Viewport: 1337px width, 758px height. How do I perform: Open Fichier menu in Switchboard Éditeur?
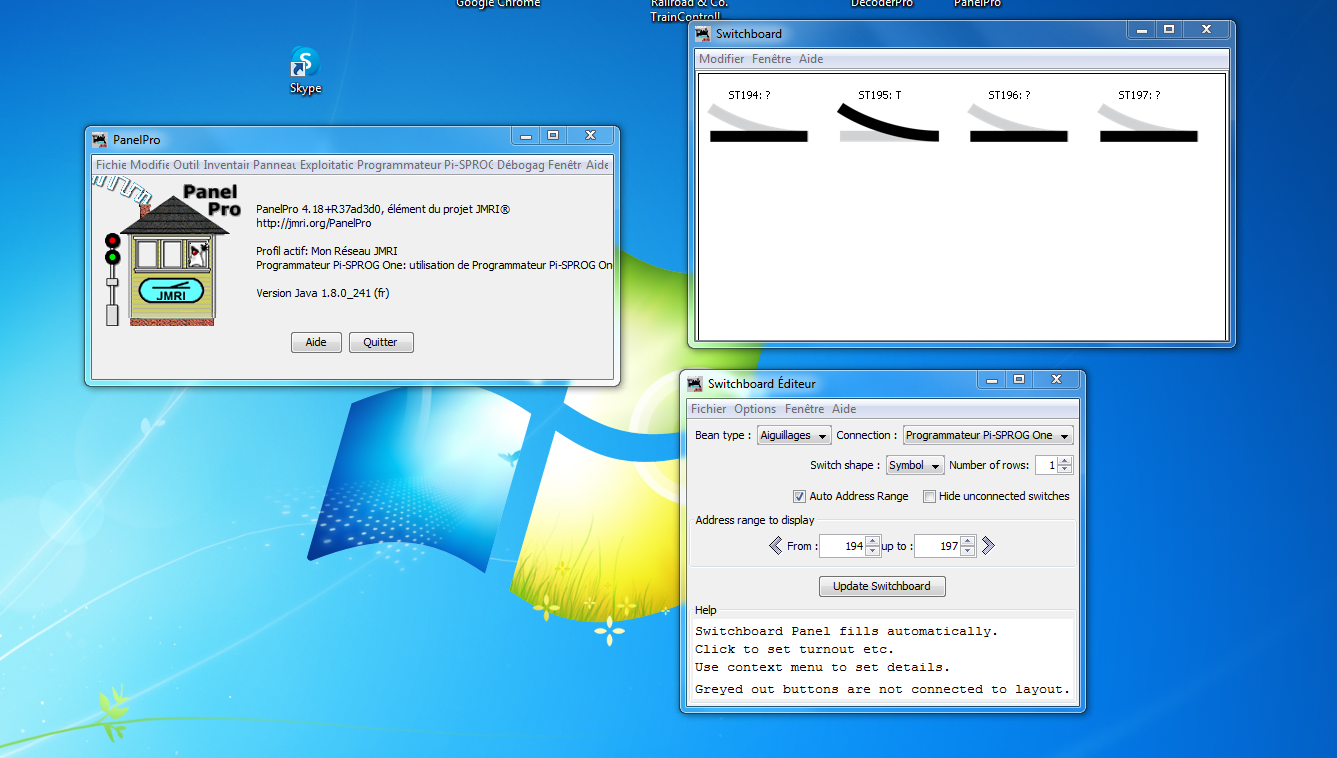point(709,409)
